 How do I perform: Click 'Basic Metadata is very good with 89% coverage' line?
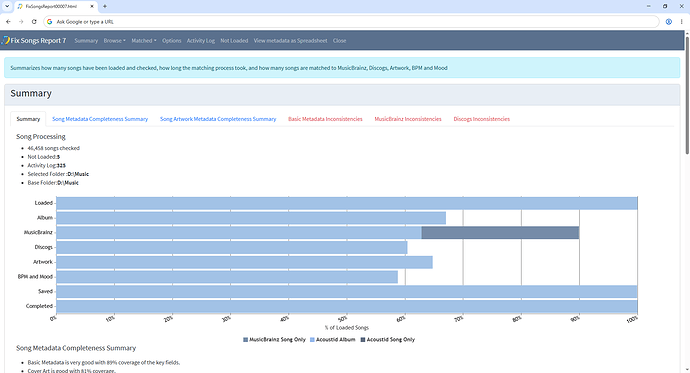[x=104, y=362]
